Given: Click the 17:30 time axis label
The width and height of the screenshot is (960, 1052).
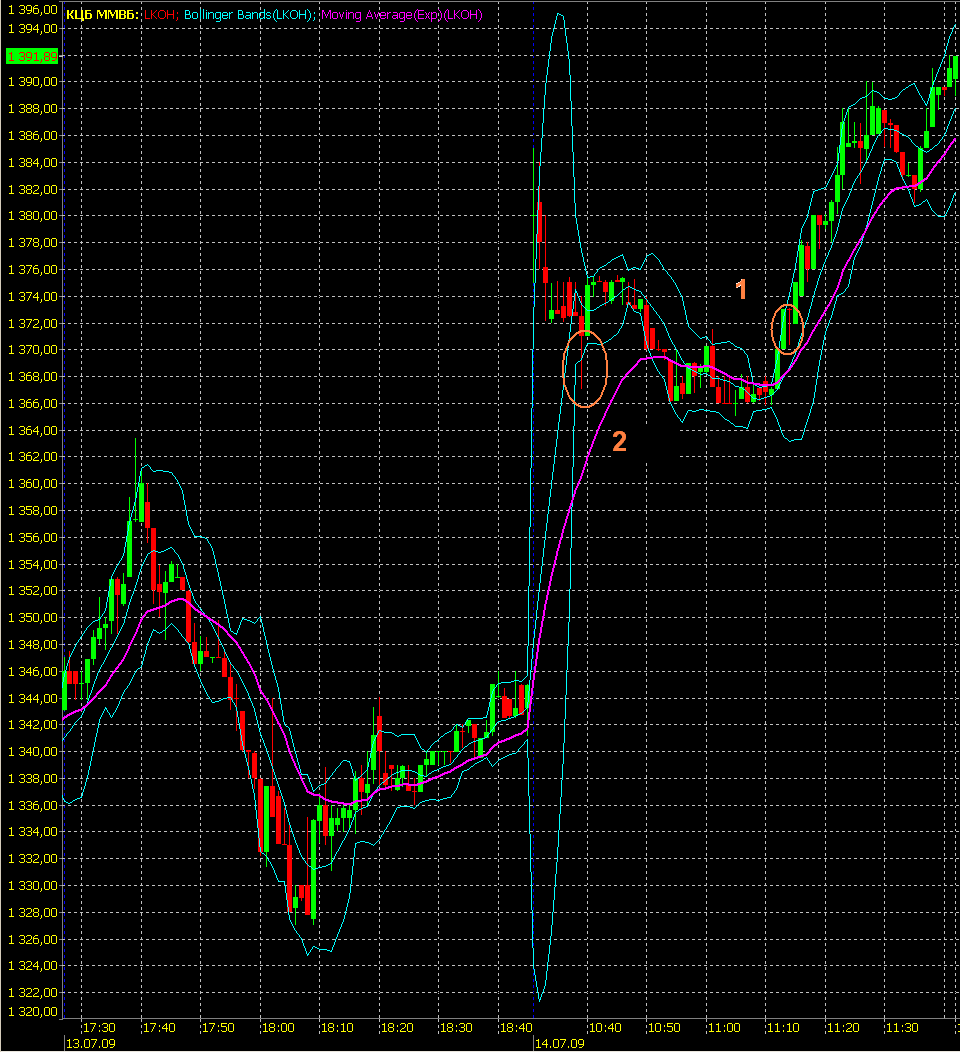Looking at the screenshot, I should point(99,1028).
